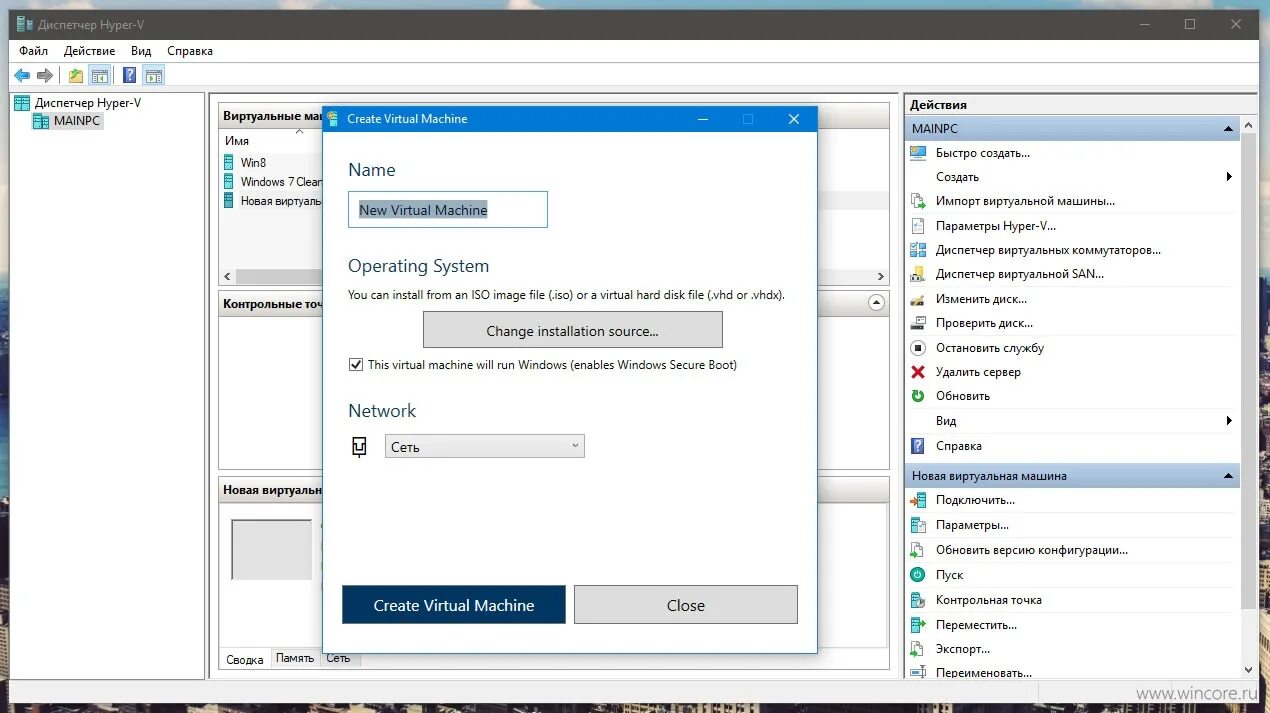
Task: Click the Переместить icon
Action: pyautogui.click(x=918, y=625)
